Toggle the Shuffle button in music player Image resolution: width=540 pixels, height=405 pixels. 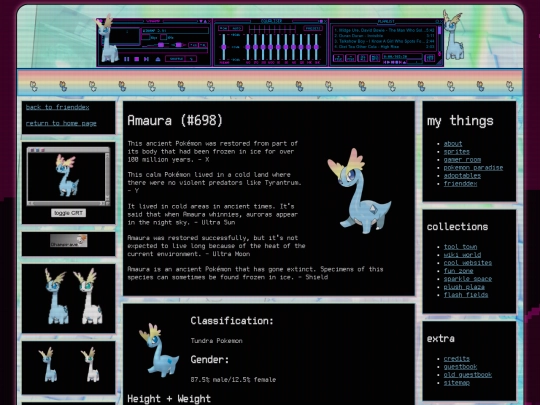[x=176, y=59]
